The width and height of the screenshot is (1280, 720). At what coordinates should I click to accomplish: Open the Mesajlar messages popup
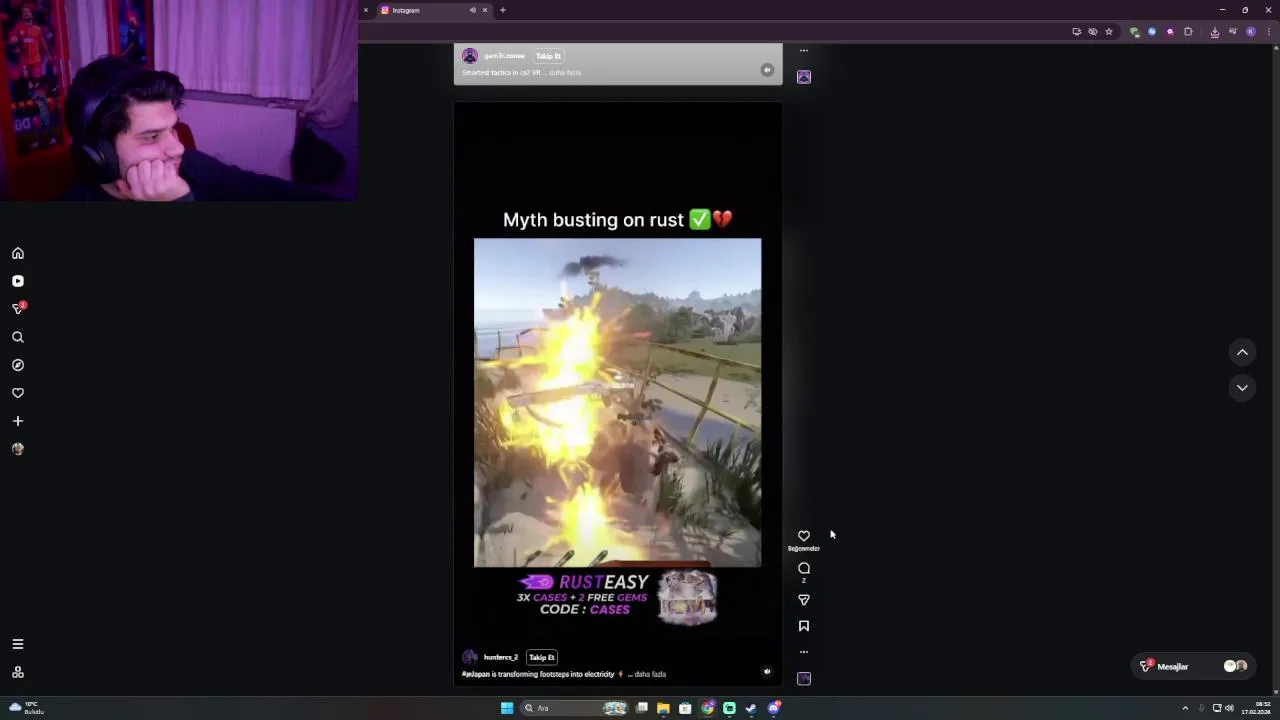pos(1193,667)
